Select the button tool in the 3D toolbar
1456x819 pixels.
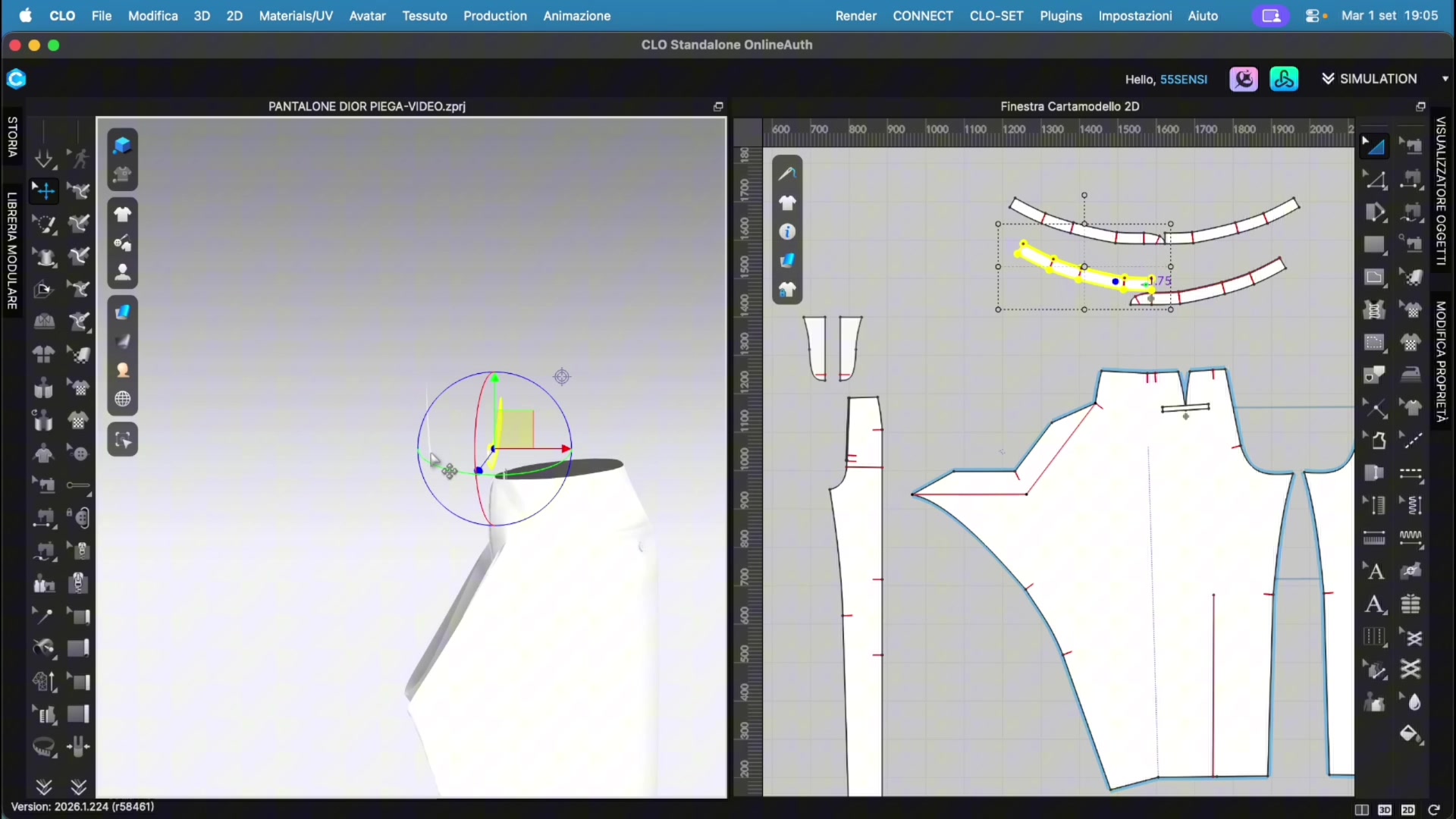pyautogui.click(x=79, y=453)
